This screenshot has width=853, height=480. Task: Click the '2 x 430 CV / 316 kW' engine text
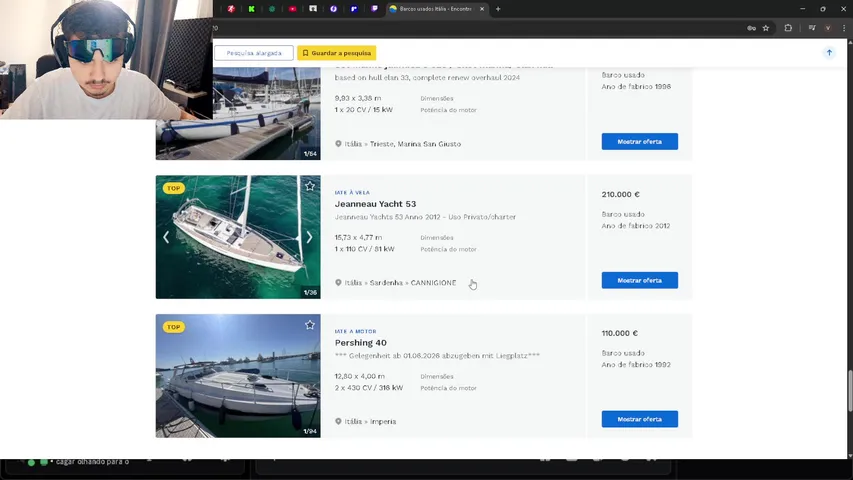point(369,387)
